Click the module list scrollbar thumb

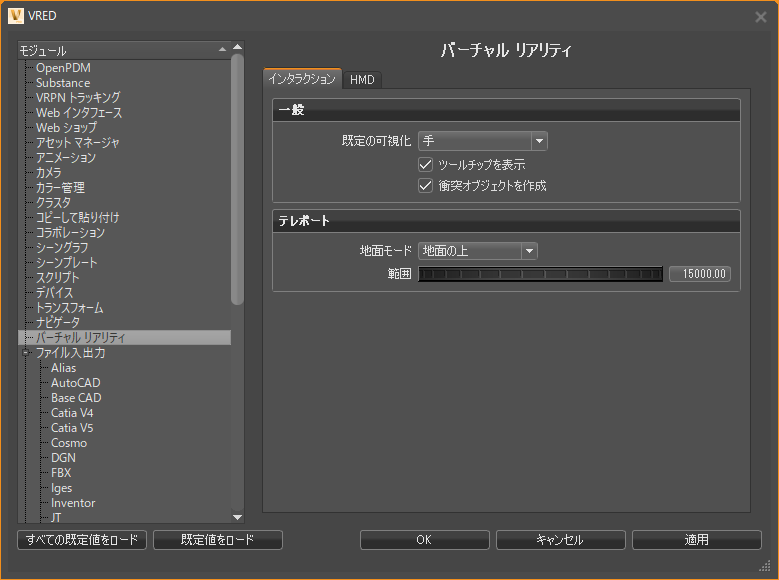click(237, 179)
